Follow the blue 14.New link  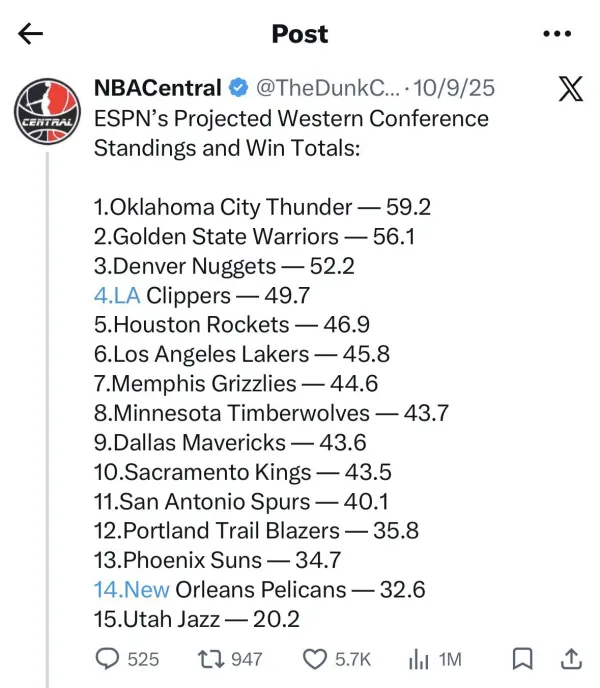[132, 589]
